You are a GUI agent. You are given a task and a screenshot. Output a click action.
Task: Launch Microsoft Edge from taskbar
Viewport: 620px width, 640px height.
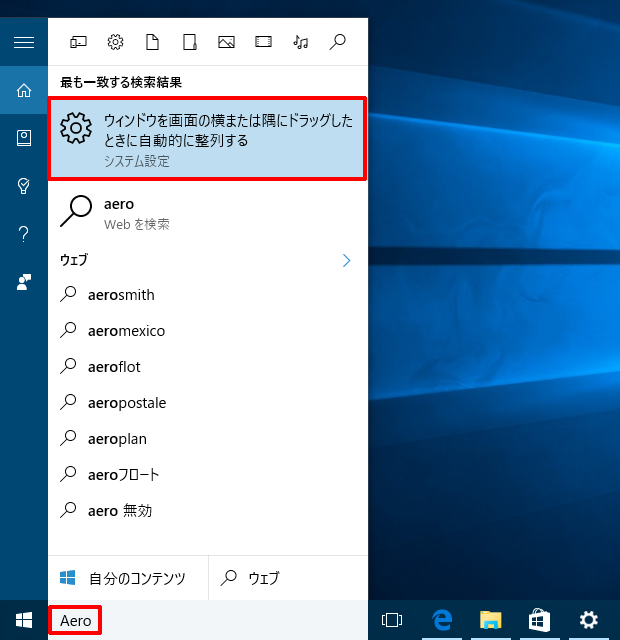point(442,620)
